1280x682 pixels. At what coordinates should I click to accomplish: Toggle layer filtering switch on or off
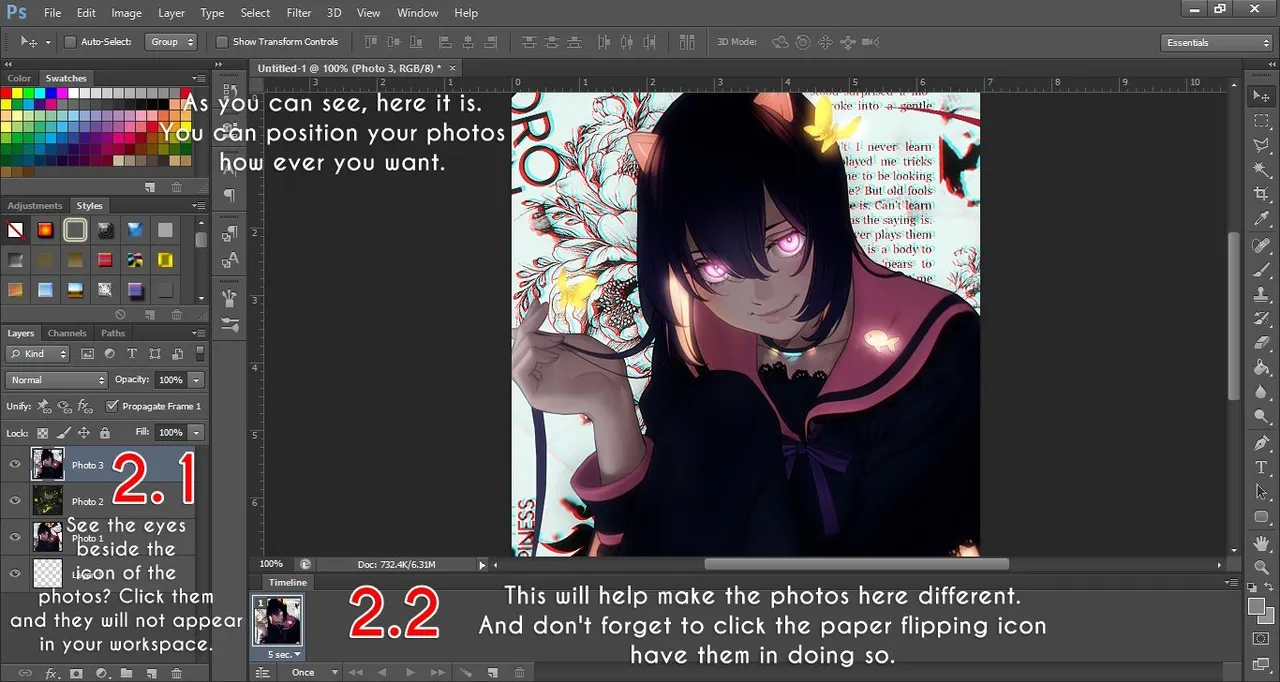200,354
